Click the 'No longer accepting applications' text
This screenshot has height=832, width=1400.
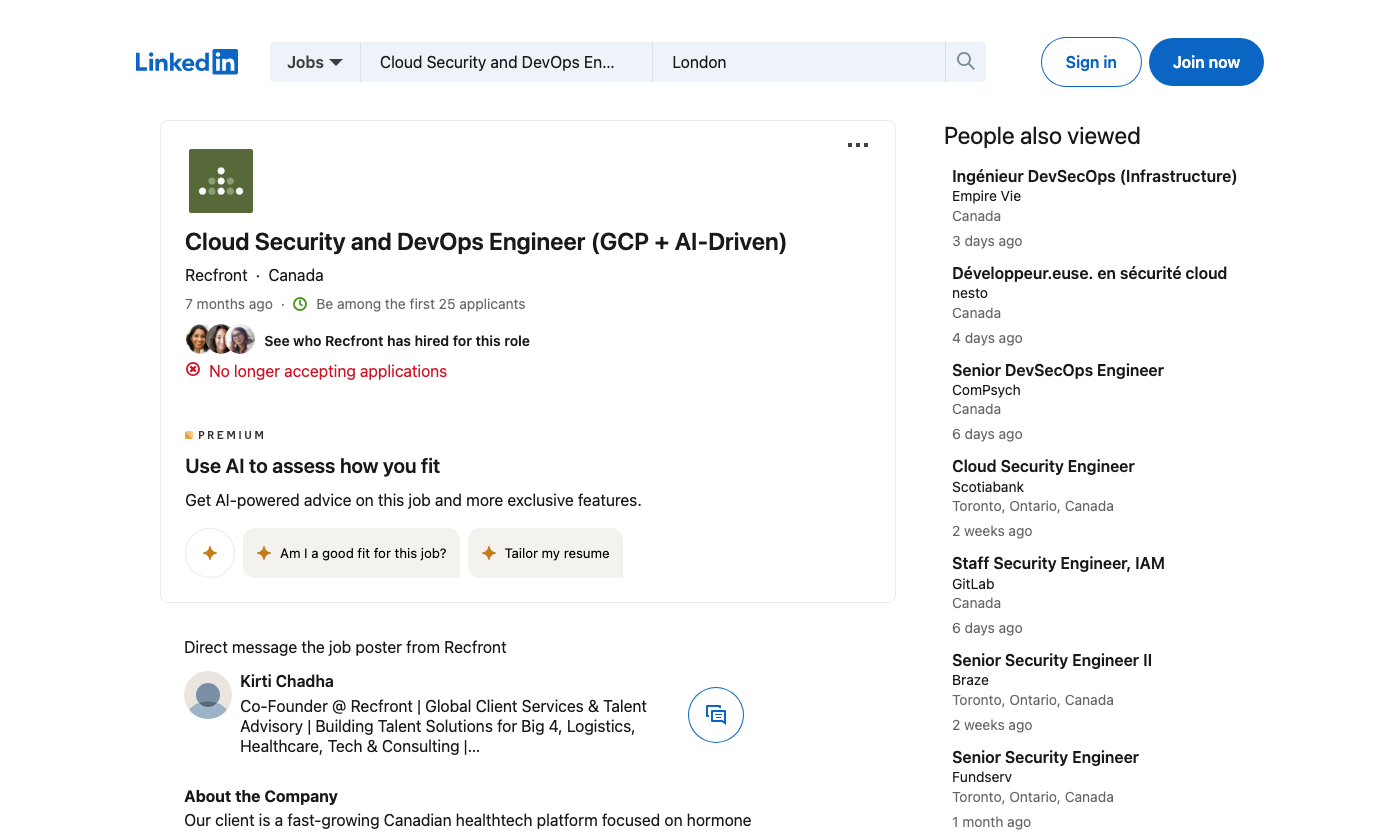click(328, 371)
